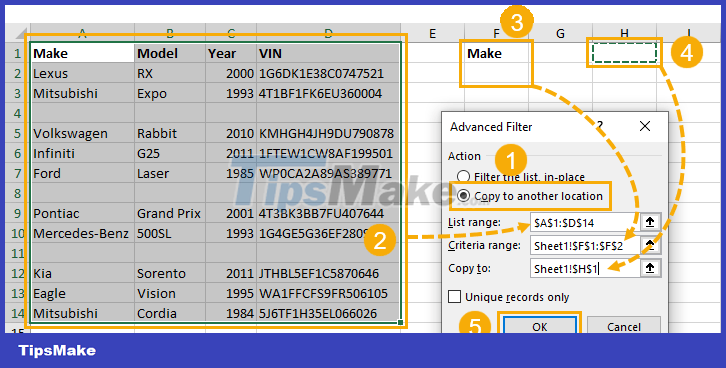This screenshot has height=368, width=726.
Task: Collapse dialog icon for List range
Action: point(650,222)
